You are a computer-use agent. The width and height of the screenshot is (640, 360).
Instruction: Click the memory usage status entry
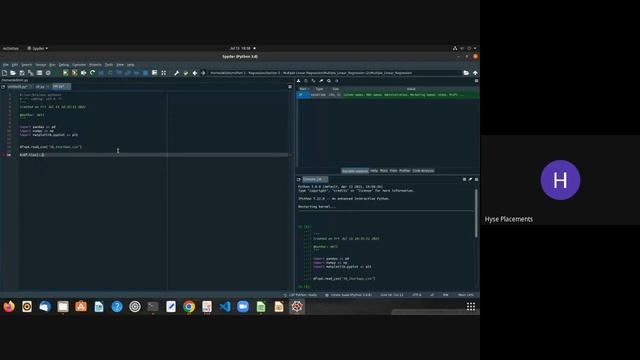click(x=466, y=295)
